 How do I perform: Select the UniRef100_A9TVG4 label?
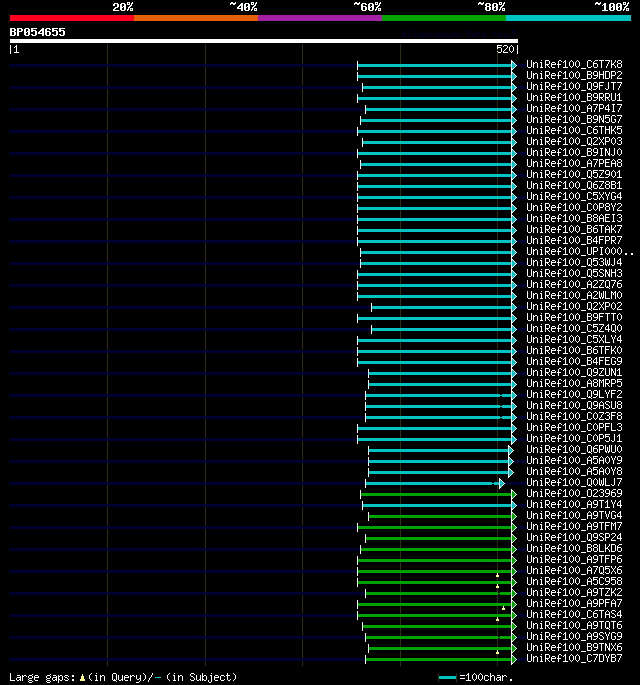click(x=574, y=515)
